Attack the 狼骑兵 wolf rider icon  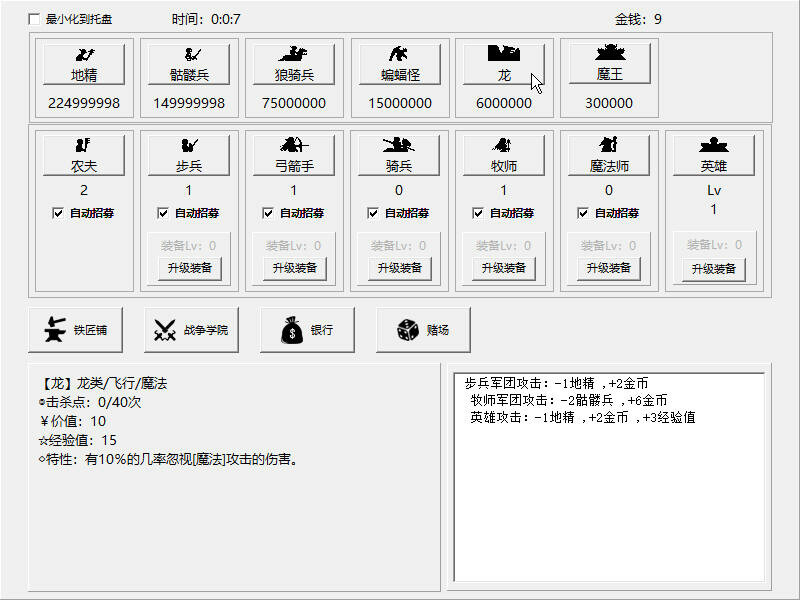pos(294,62)
